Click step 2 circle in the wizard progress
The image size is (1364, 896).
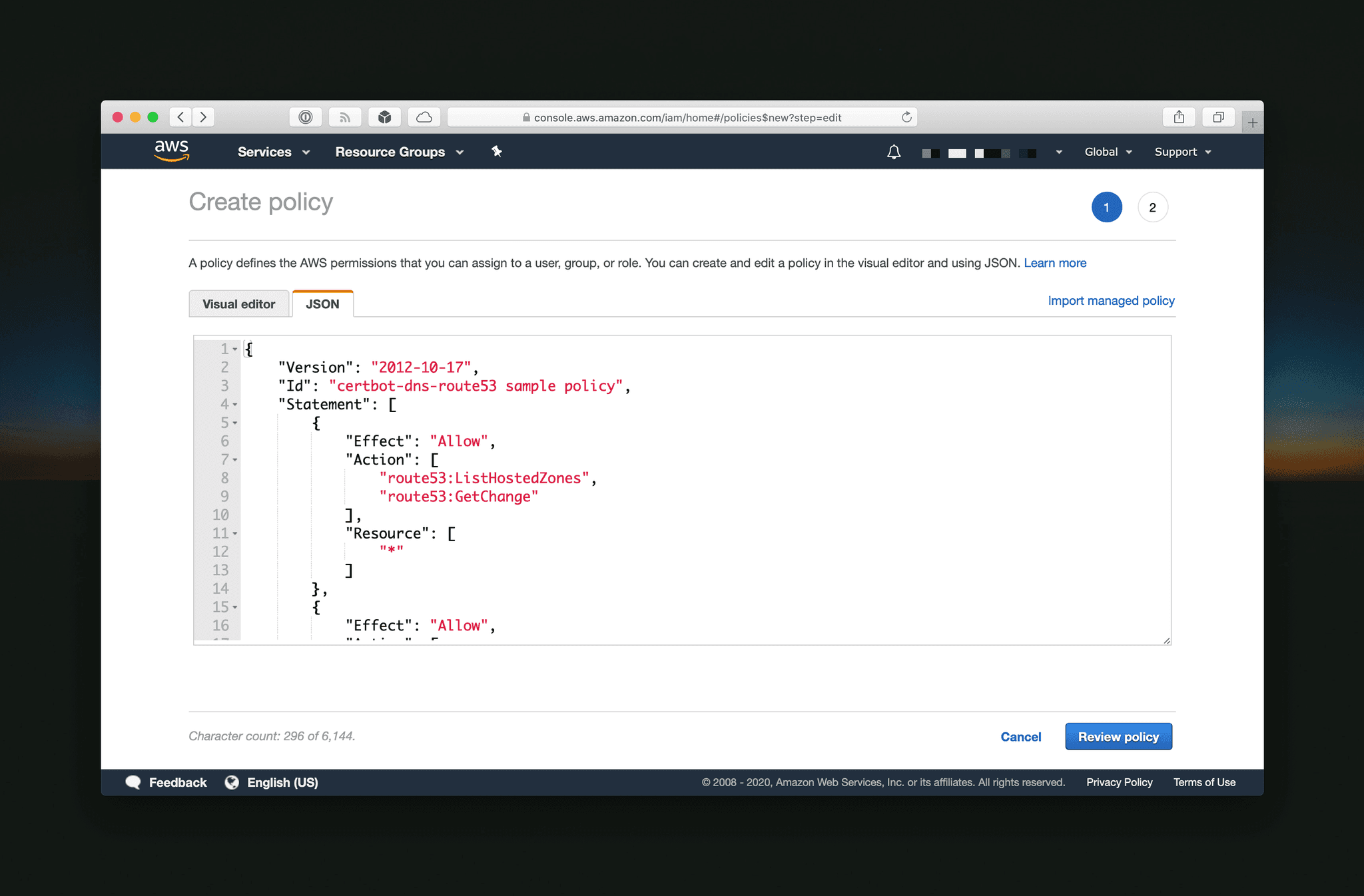point(1152,207)
